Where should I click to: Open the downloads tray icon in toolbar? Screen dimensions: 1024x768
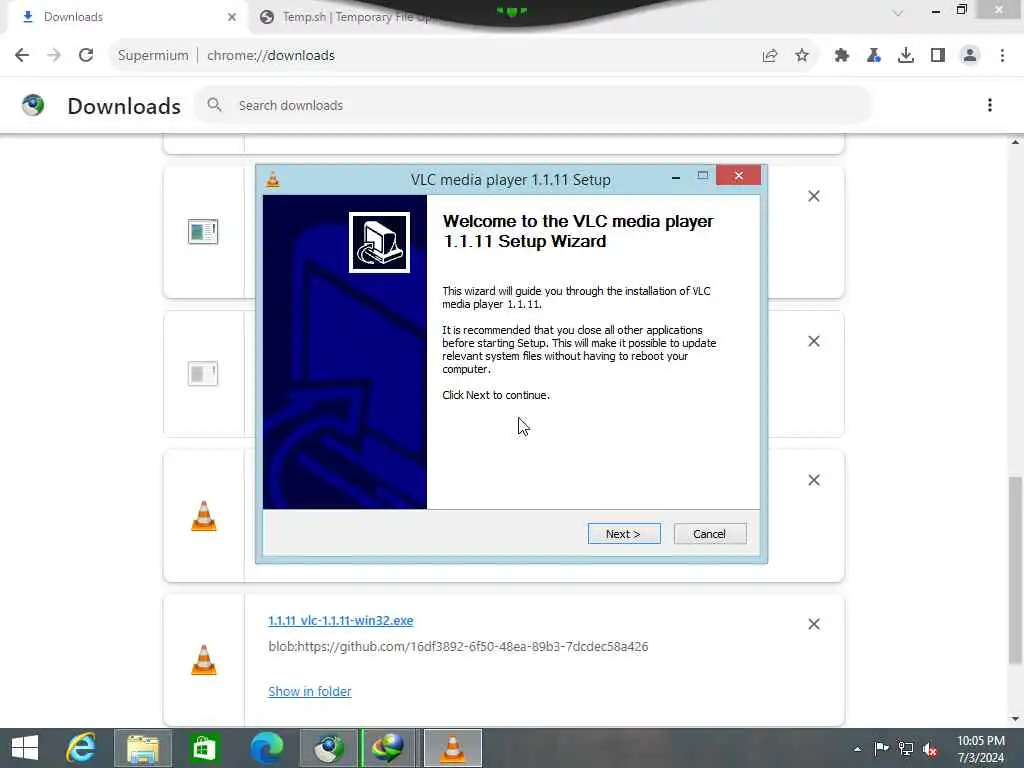pyautogui.click(x=905, y=56)
